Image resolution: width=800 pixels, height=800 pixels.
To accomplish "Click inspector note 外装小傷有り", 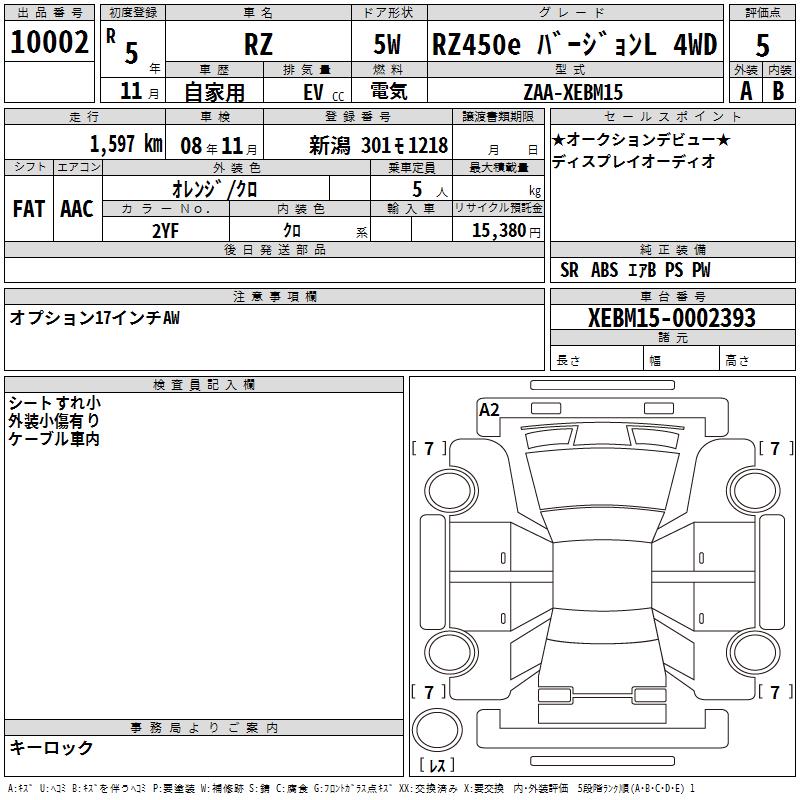I will pyautogui.click(x=54, y=421).
